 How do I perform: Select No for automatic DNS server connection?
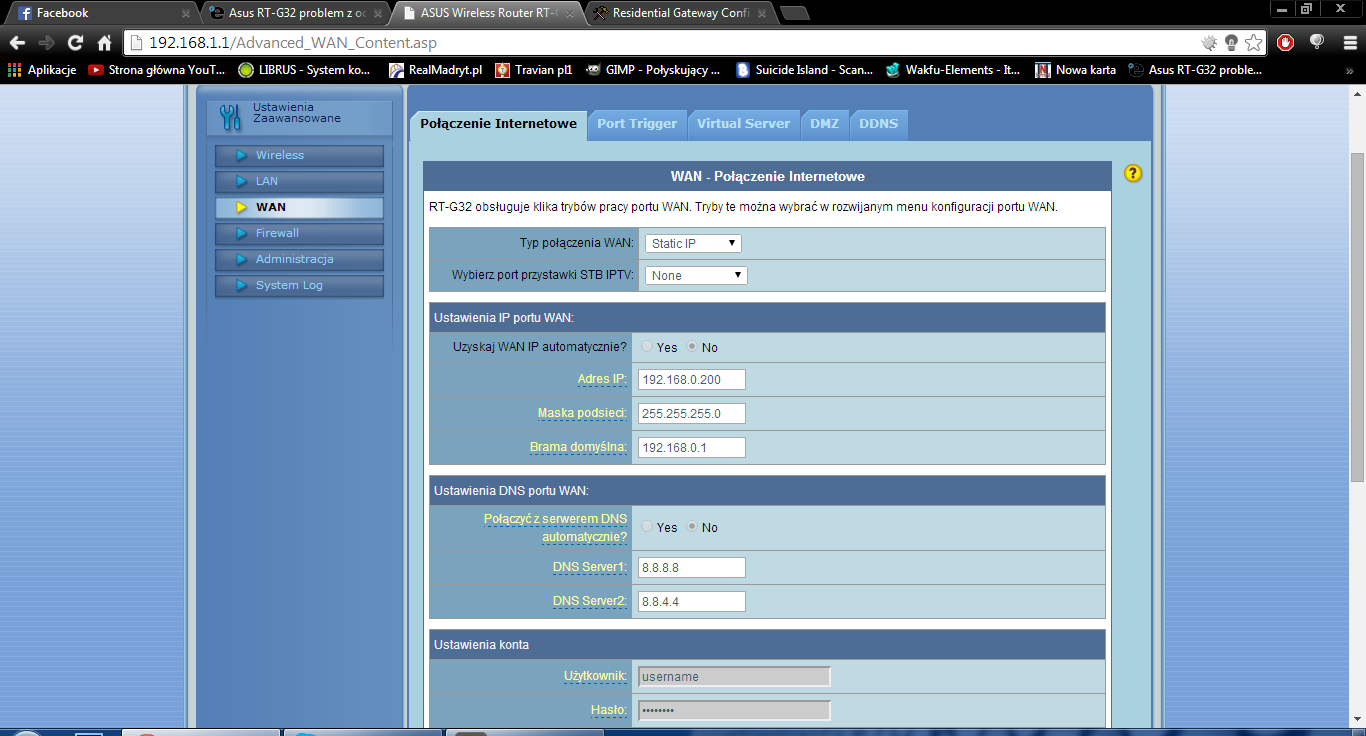(x=692, y=527)
